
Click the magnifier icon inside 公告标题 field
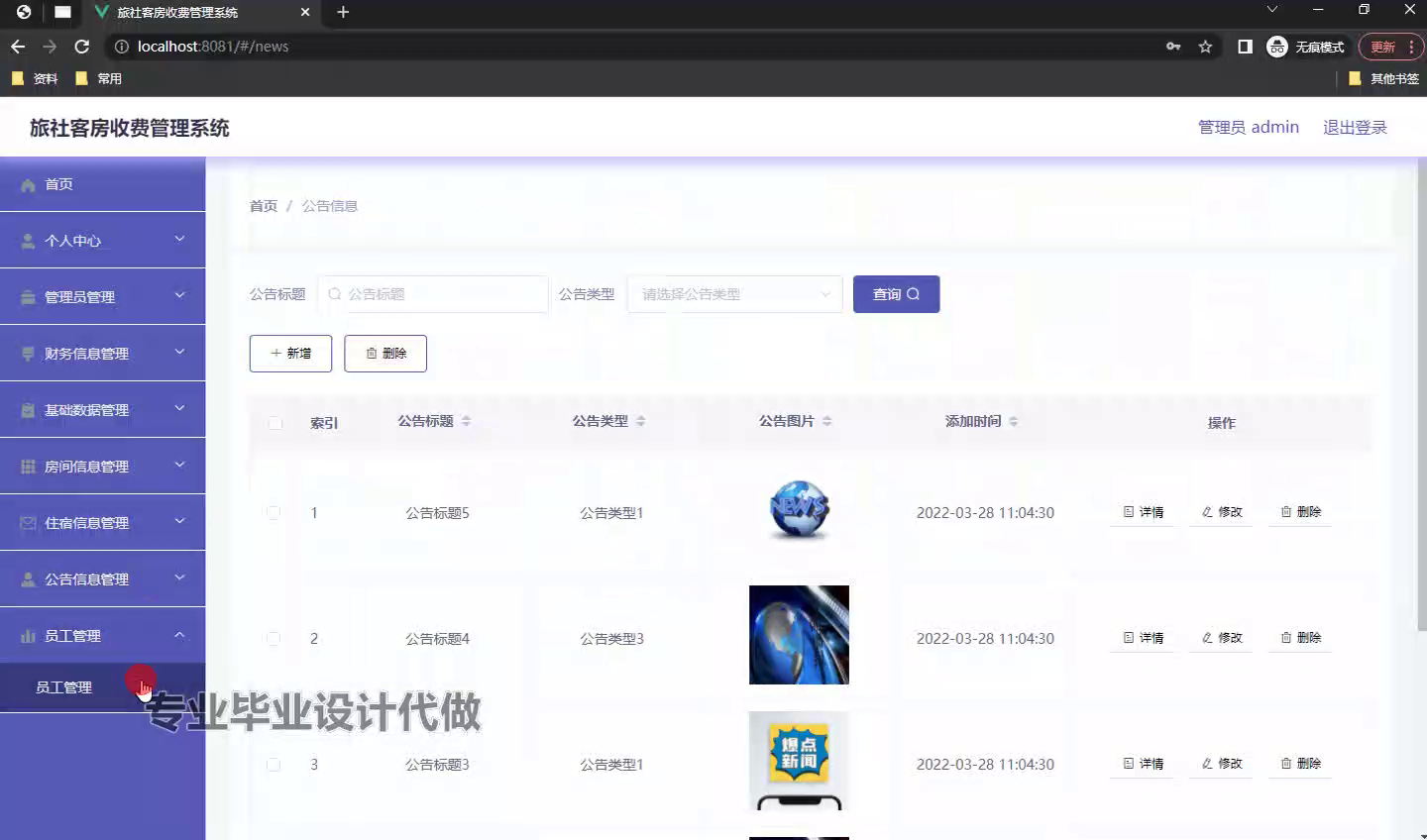tap(333, 294)
